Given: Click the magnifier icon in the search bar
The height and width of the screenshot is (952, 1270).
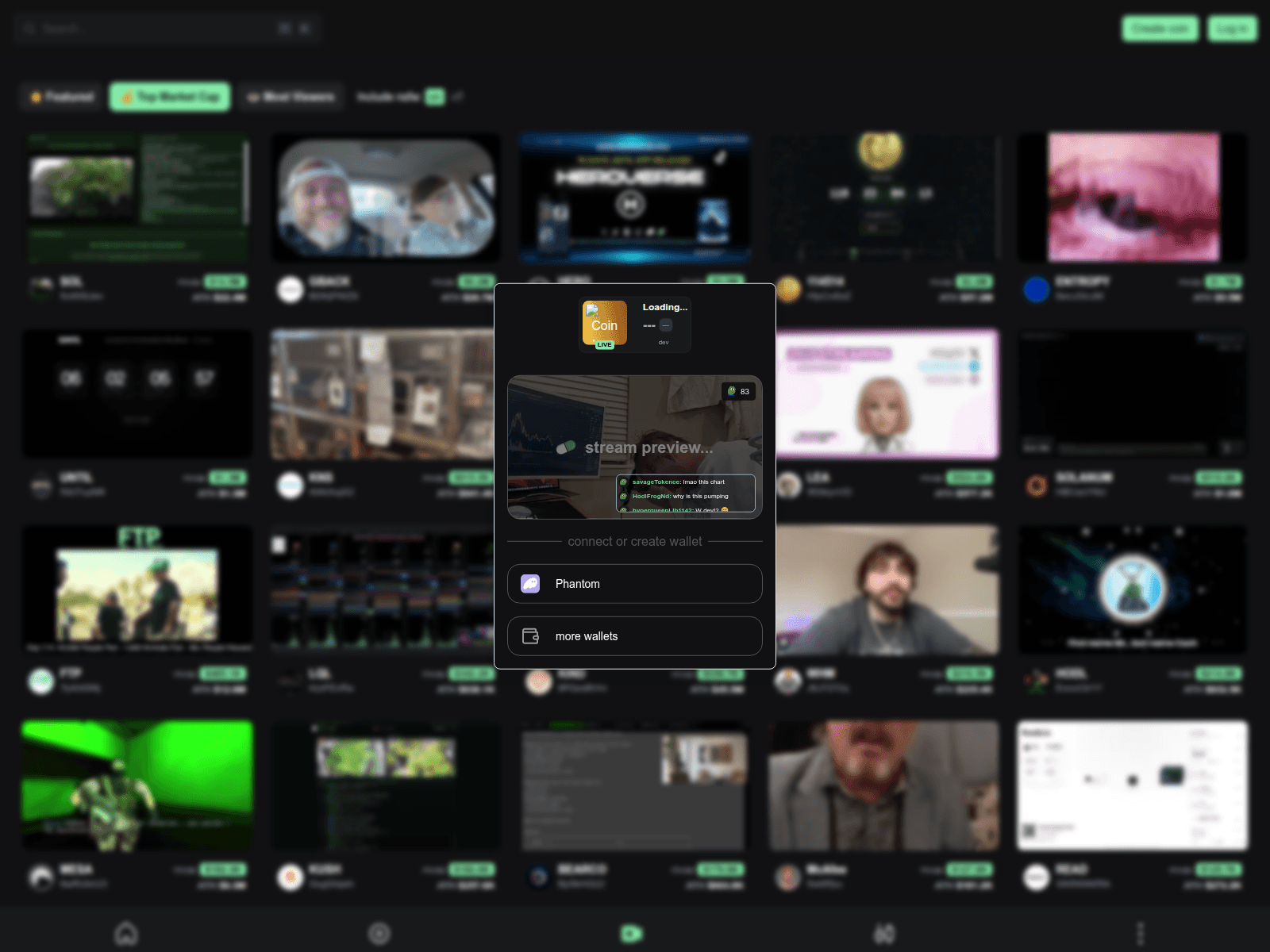Looking at the screenshot, I should 29,29.
